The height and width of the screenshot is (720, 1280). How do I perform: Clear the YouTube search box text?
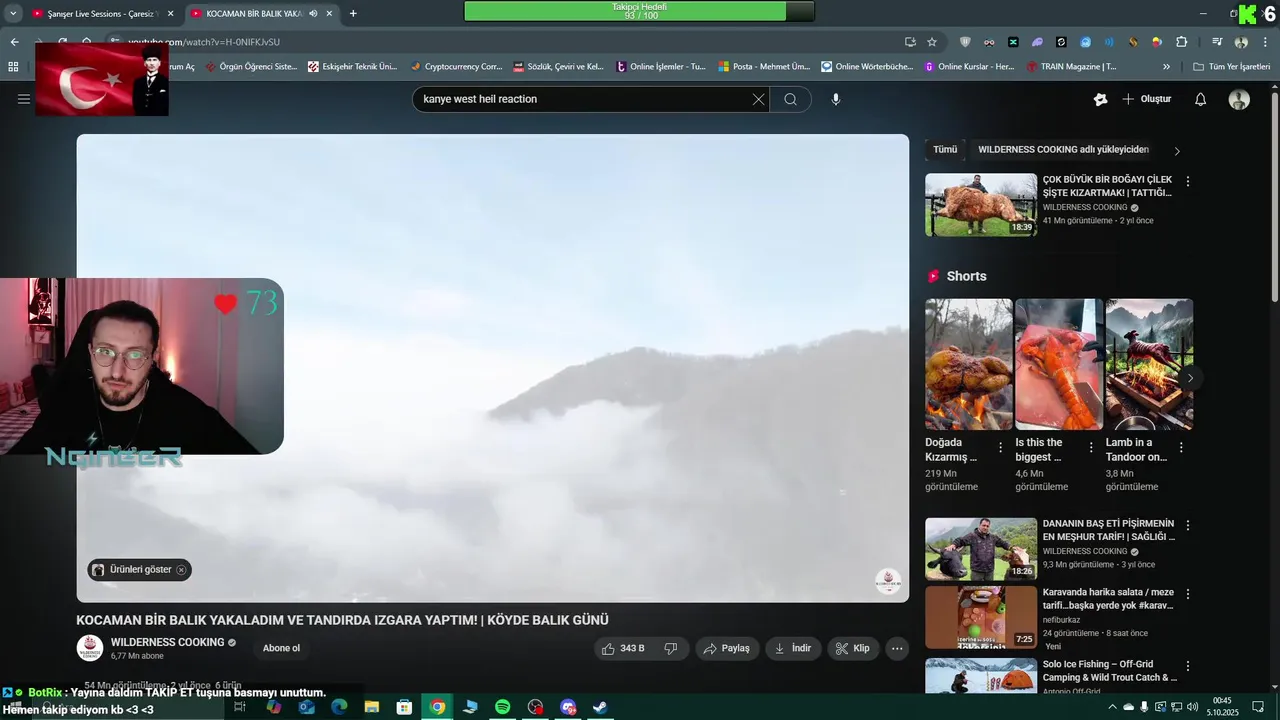click(758, 99)
